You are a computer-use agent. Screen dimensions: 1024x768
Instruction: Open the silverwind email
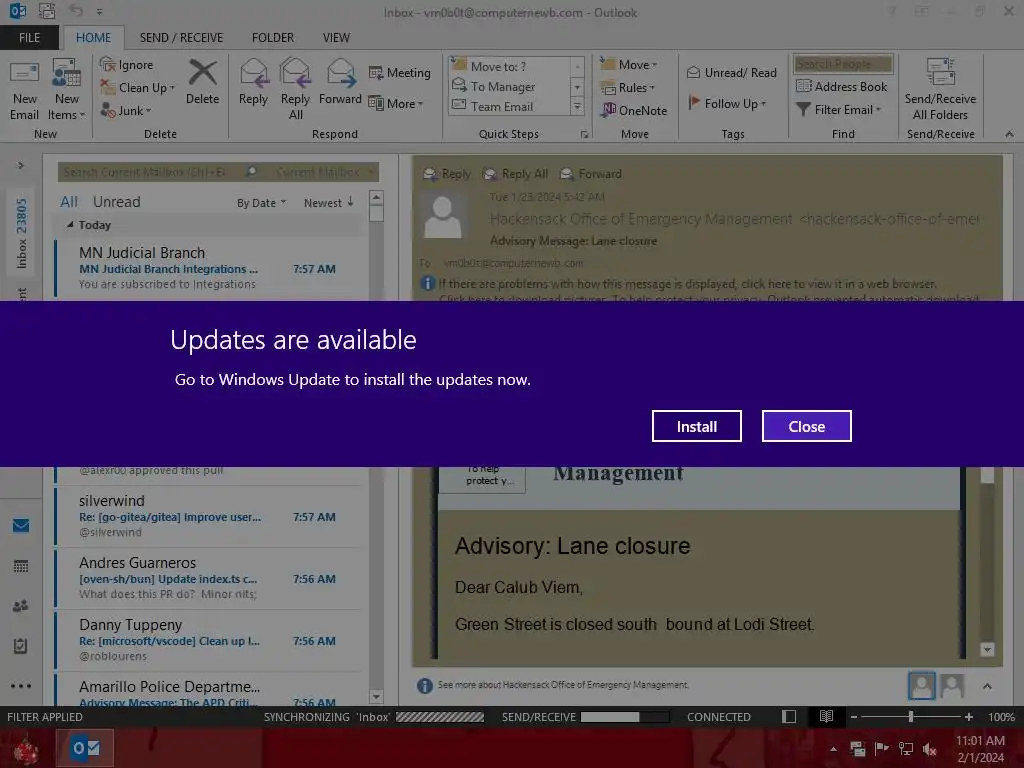pos(208,516)
